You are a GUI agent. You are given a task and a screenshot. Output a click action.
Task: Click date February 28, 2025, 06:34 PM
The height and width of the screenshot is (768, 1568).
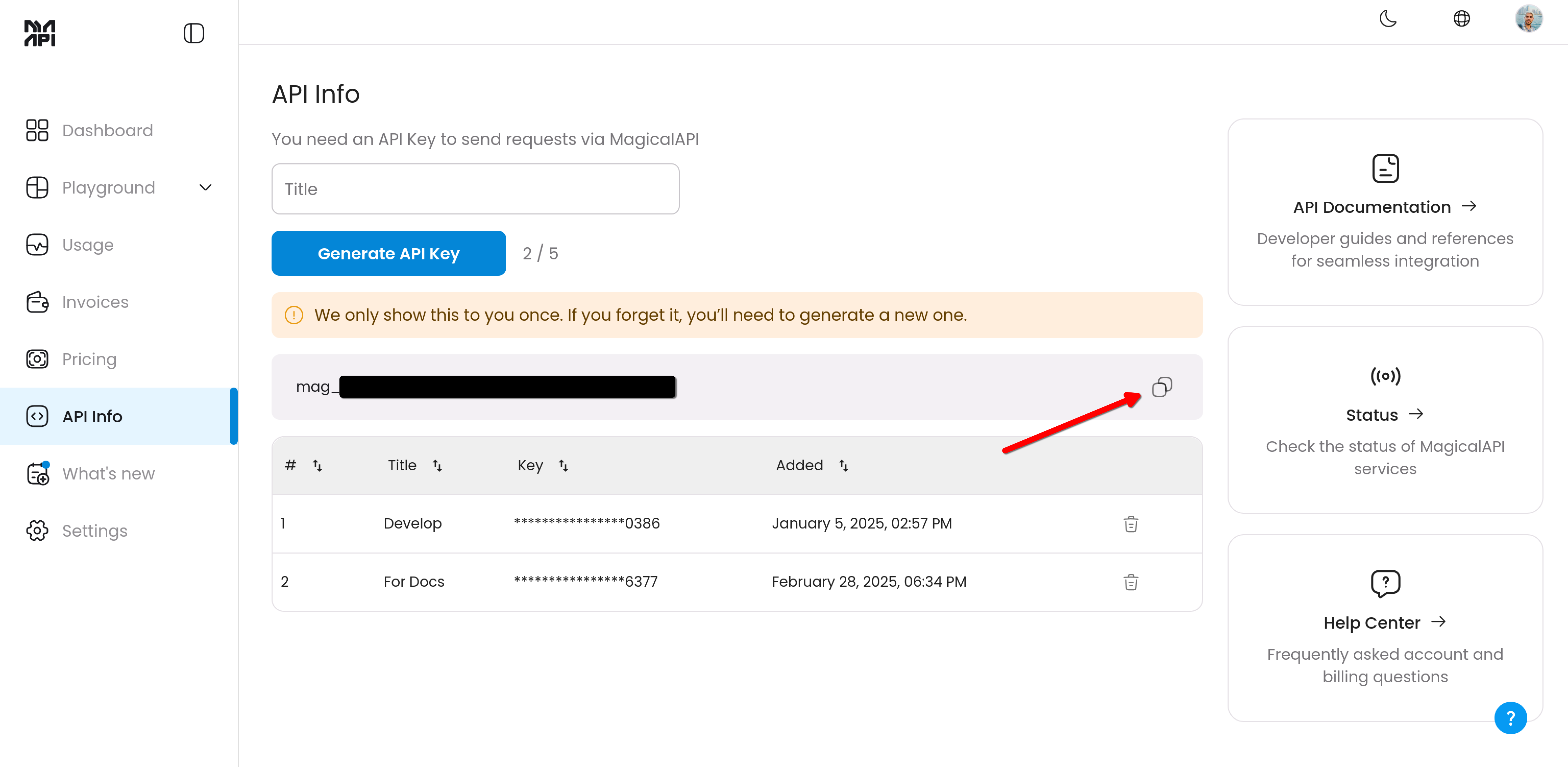[x=869, y=582]
